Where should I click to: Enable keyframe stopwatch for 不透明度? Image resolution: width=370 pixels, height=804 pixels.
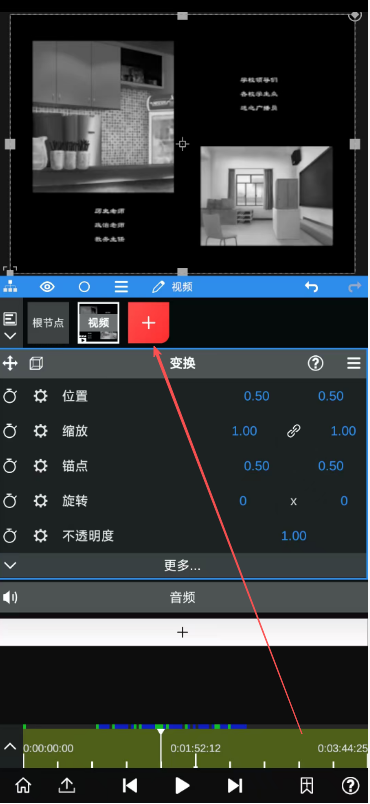(x=10, y=536)
